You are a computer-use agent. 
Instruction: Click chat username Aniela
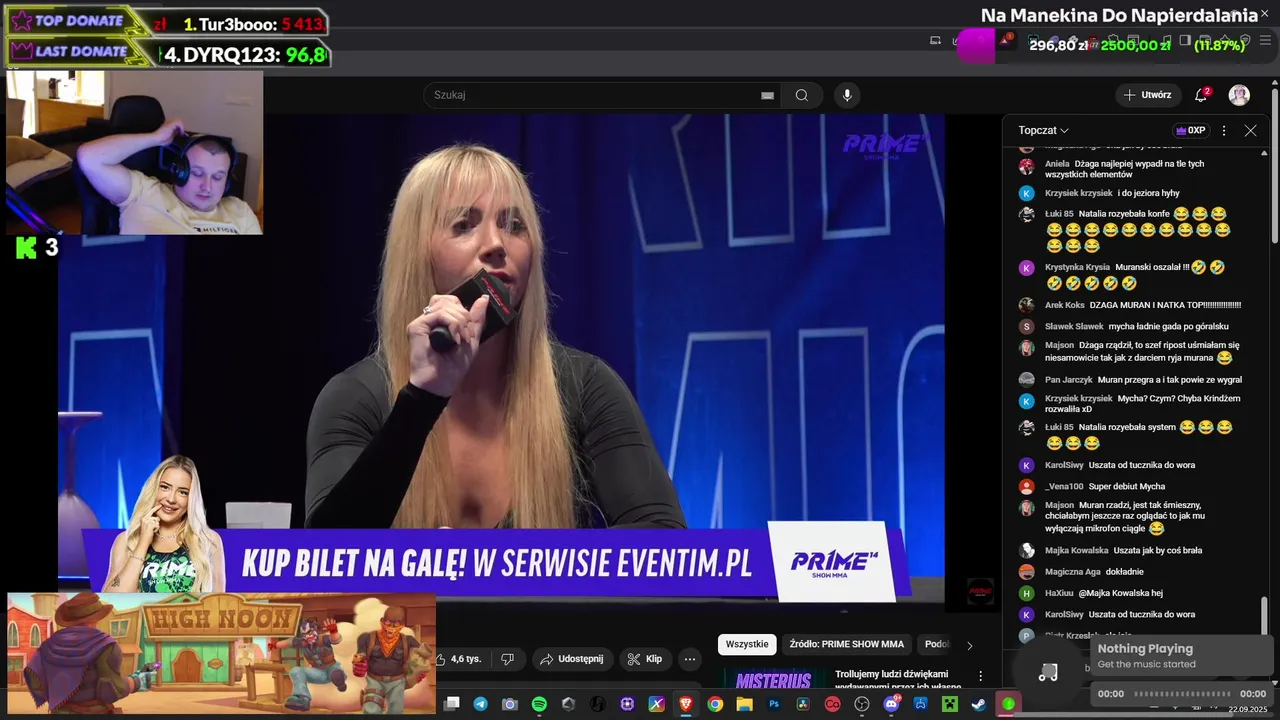click(1057, 164)
